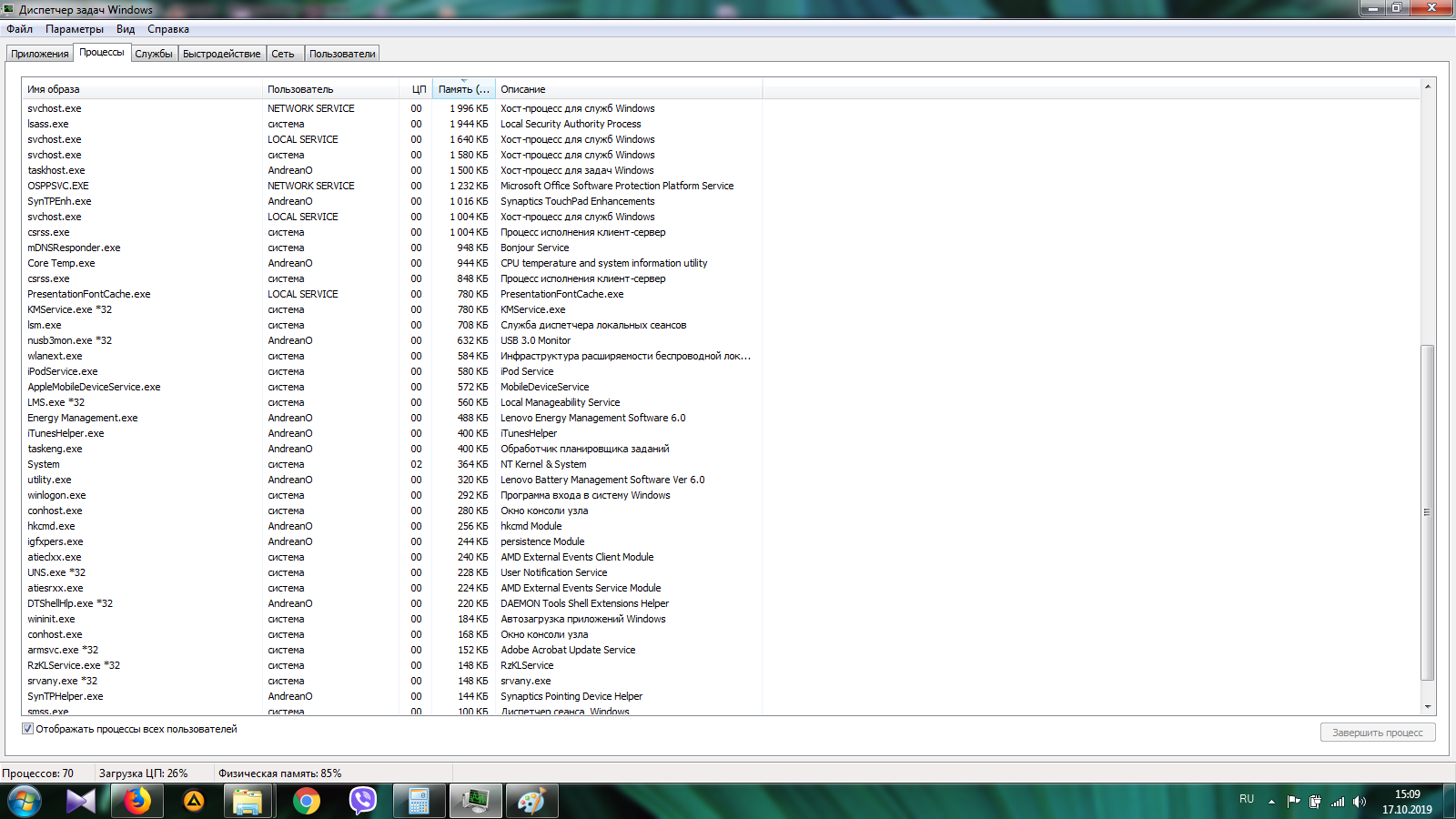
Task: Select the SynTPEnh.exe process row
Action: [391, 201]
